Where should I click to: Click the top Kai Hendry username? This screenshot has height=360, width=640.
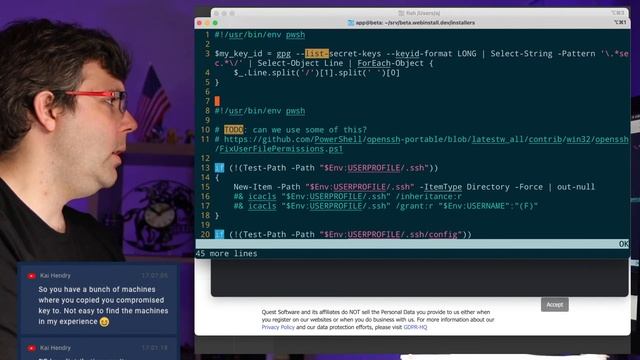coord(55,276)
